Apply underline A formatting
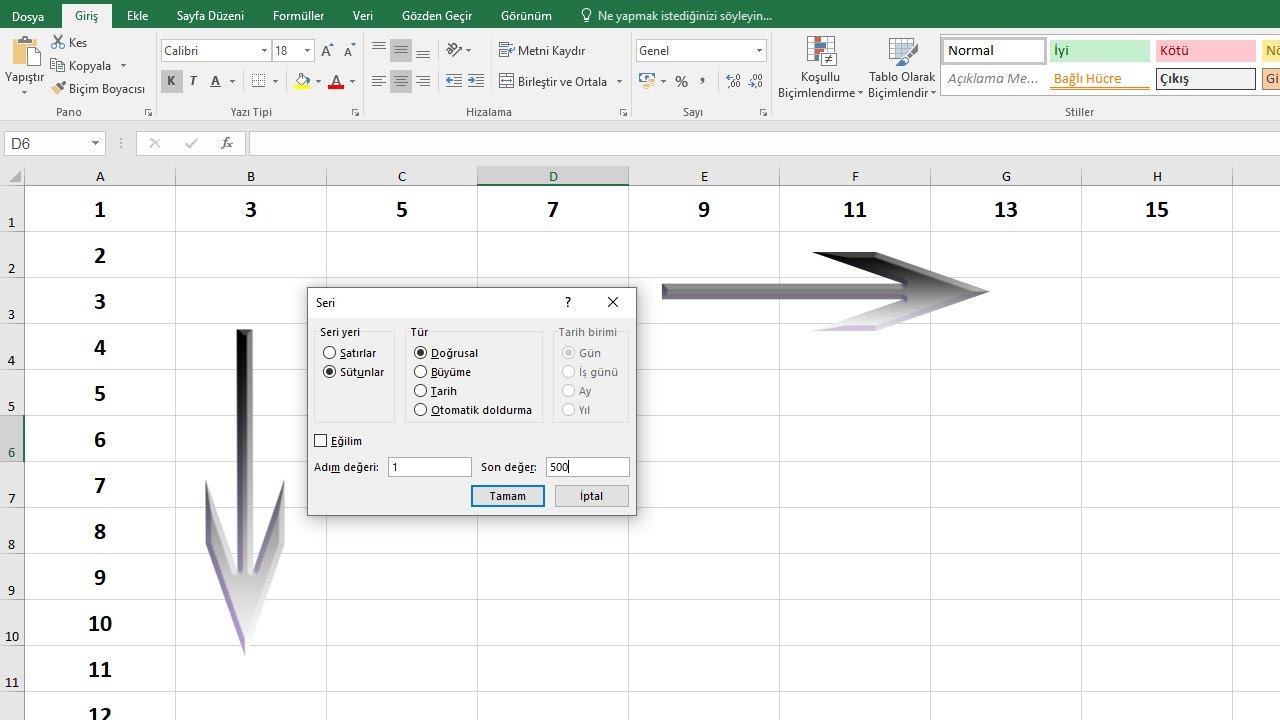Screen dimensions: 1280x720 point(216,82)
